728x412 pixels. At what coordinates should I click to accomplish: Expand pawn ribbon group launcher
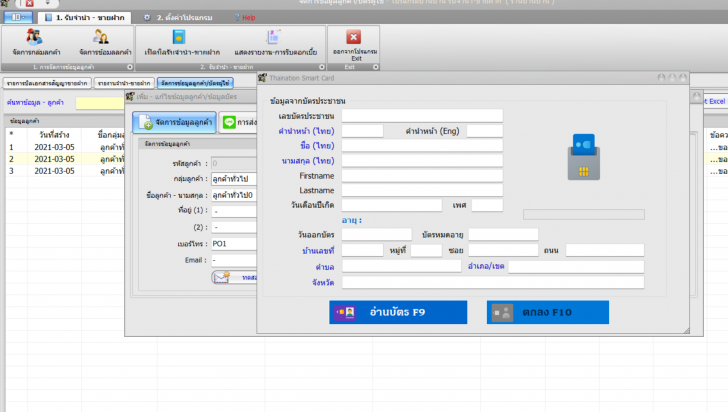[322, 67]
